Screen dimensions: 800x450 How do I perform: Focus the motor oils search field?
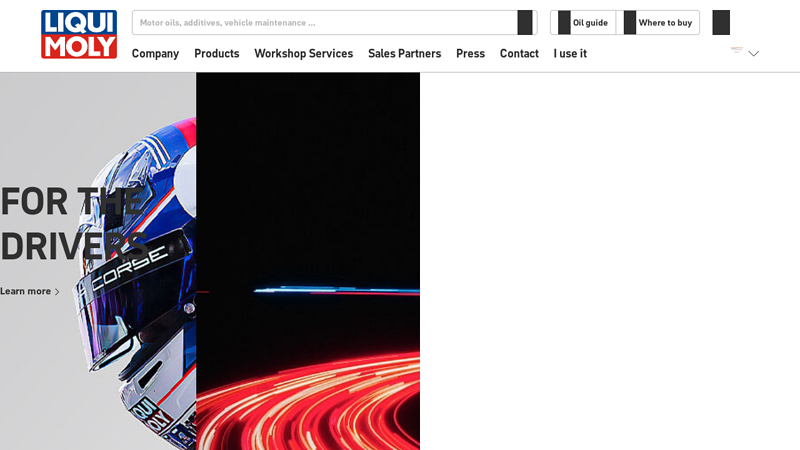(325, 23)
